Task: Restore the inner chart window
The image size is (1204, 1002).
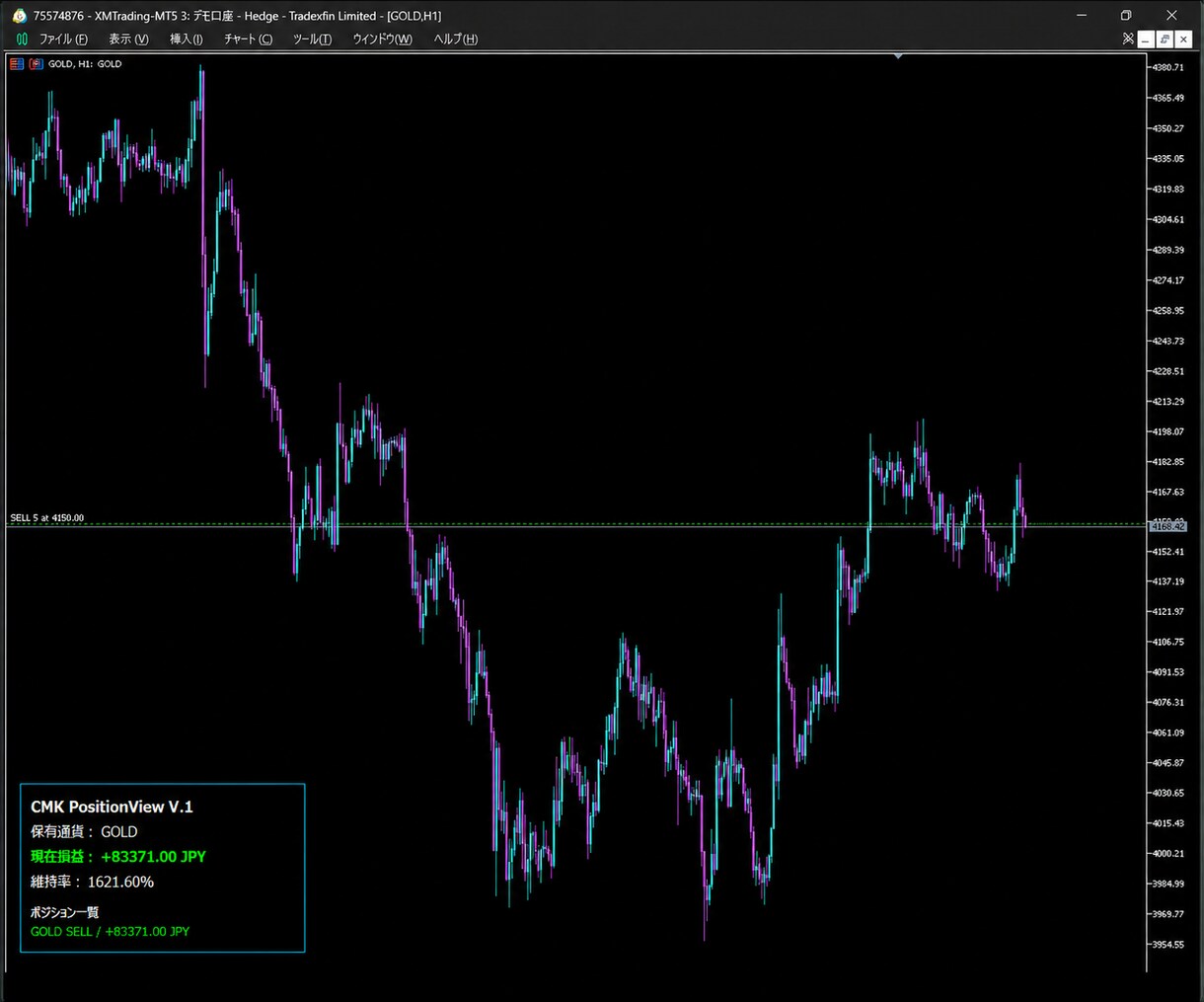Action: point(1165,39)
